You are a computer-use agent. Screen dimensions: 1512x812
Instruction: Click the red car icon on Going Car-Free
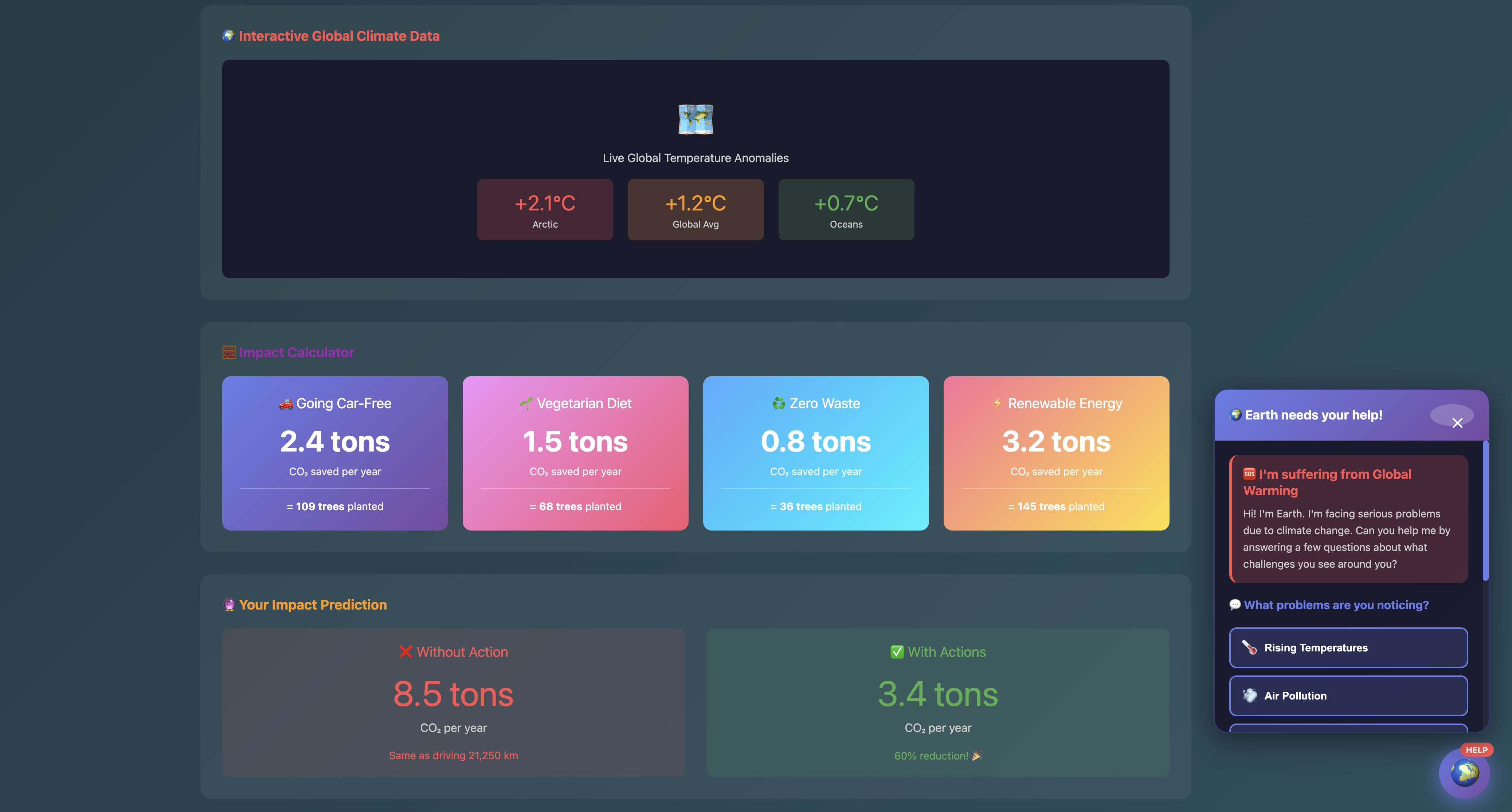[x=286, y=404]
